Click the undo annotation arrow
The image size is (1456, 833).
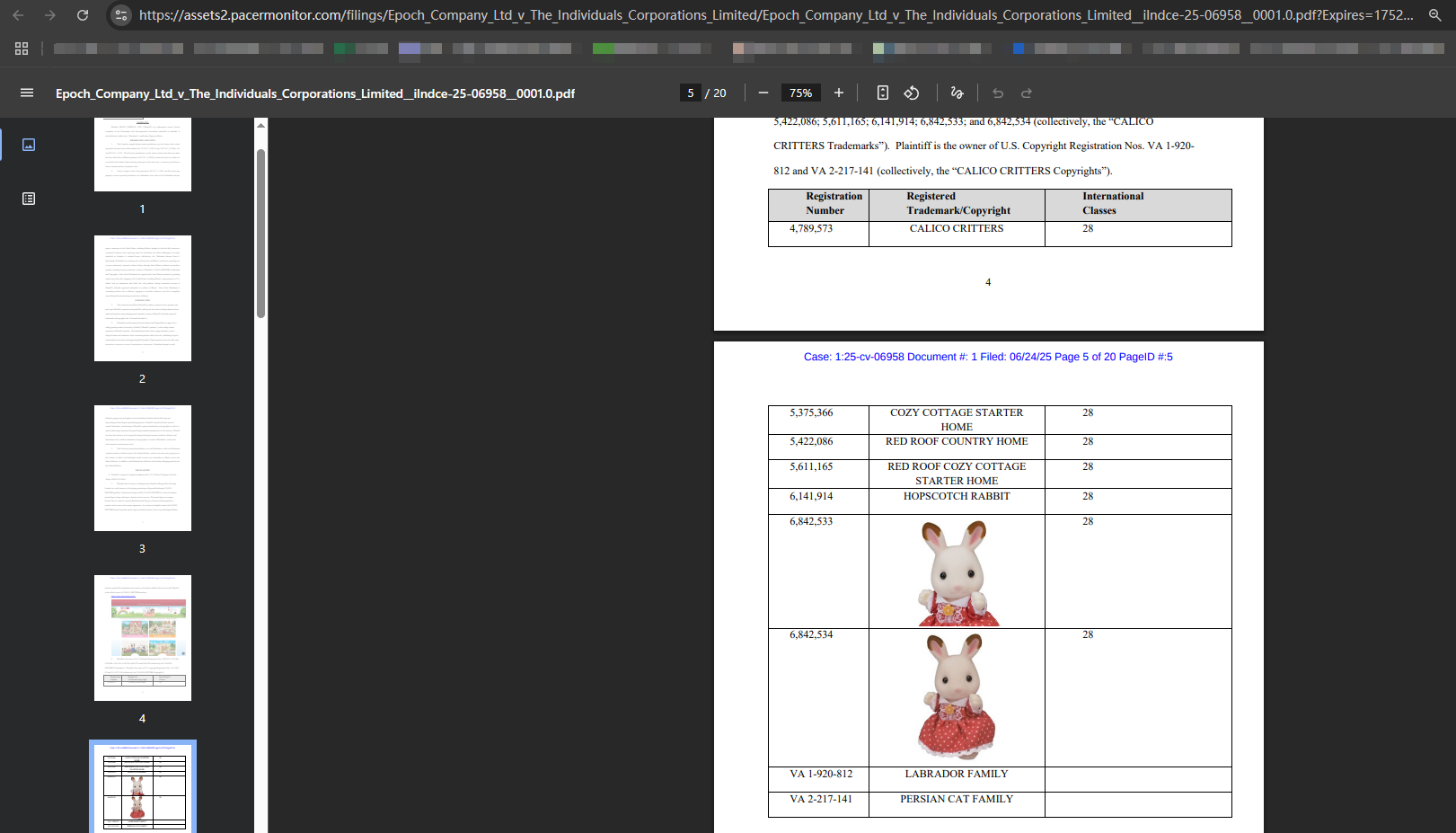[998, 93]
